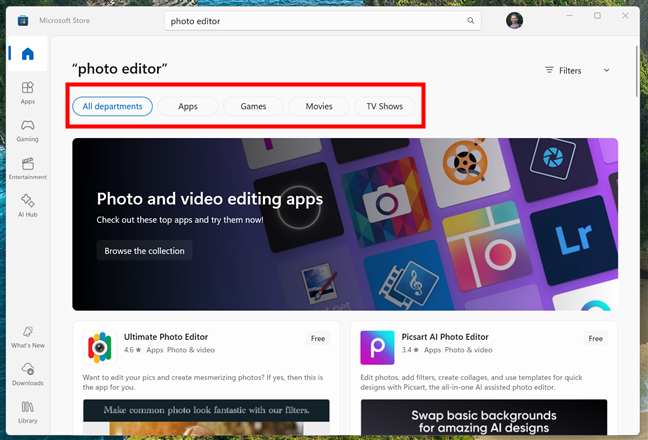Click Free button for Ultimate Photo Editor
This screenshot has height=440, width=648.
318,338
